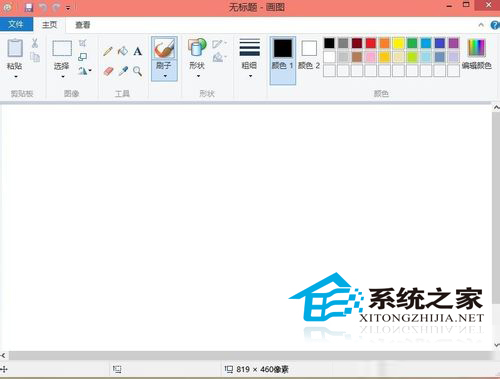500x379 pixels.
Task: Open the line Size thickness icon
Action: coord(250,47)
